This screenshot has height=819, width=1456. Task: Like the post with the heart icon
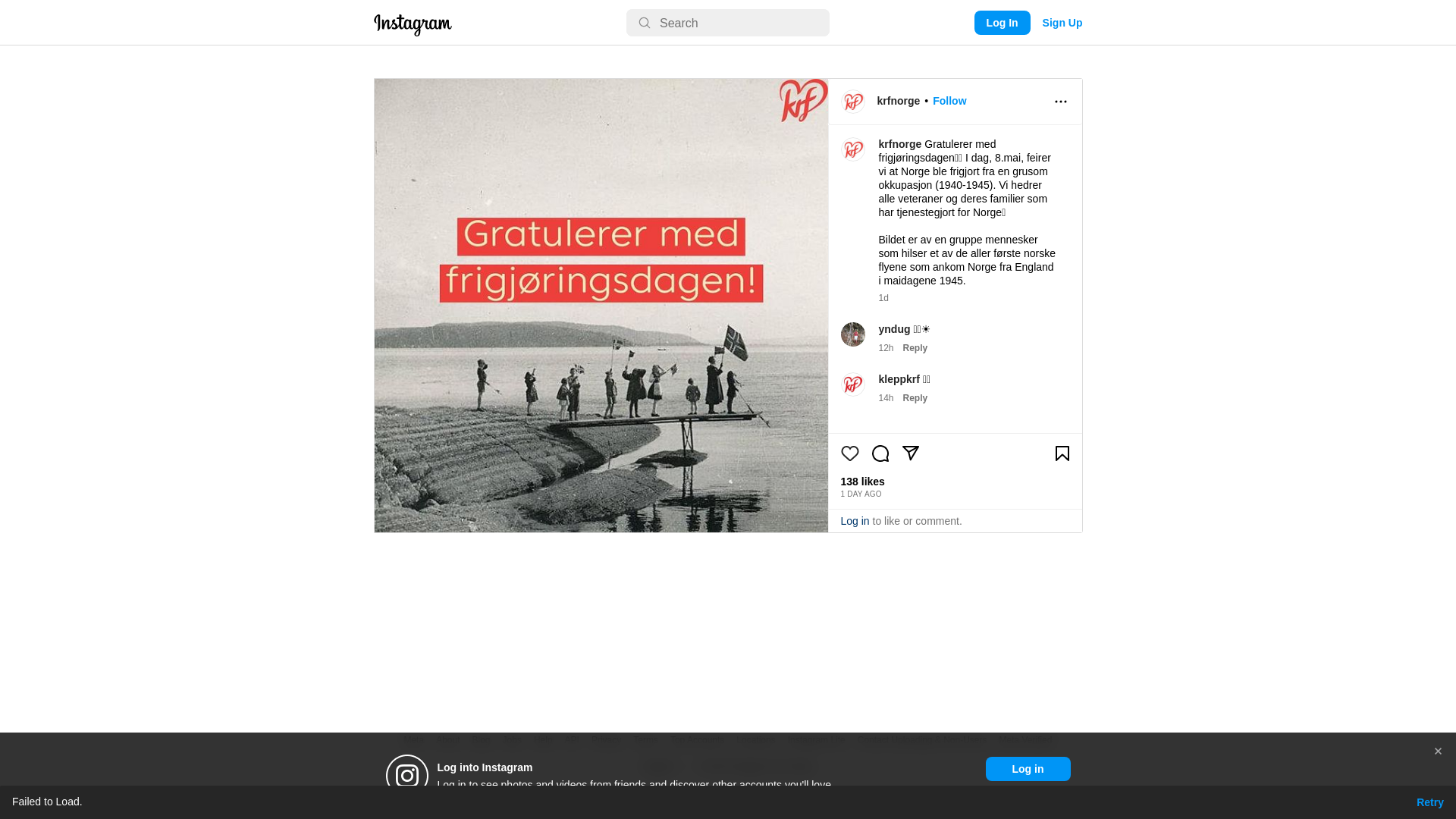[x=850, y=453]
